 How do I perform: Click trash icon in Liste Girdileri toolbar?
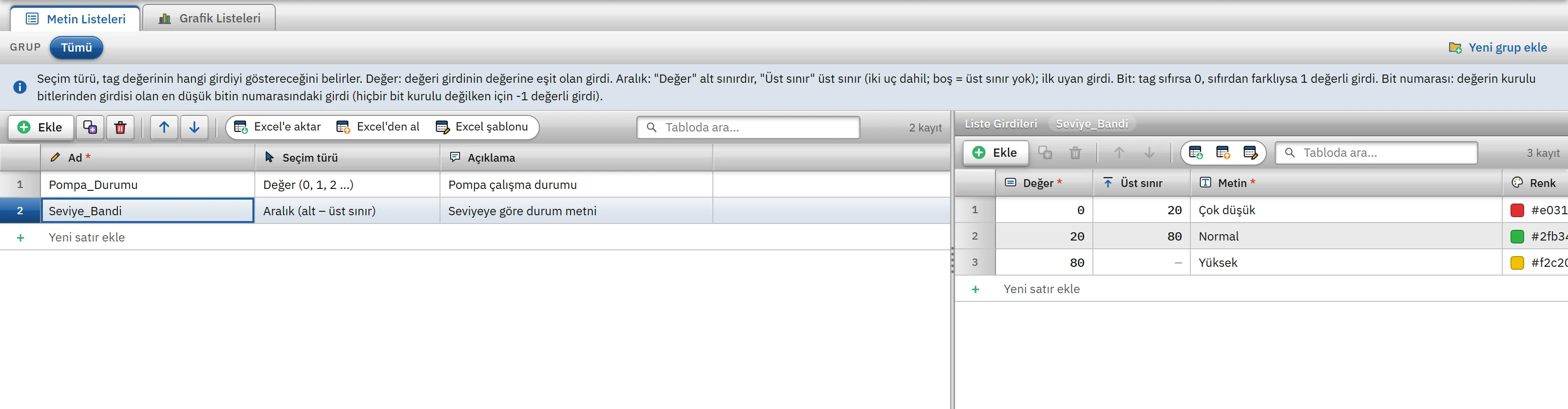pyautogui.click(x=1075, y=153)
